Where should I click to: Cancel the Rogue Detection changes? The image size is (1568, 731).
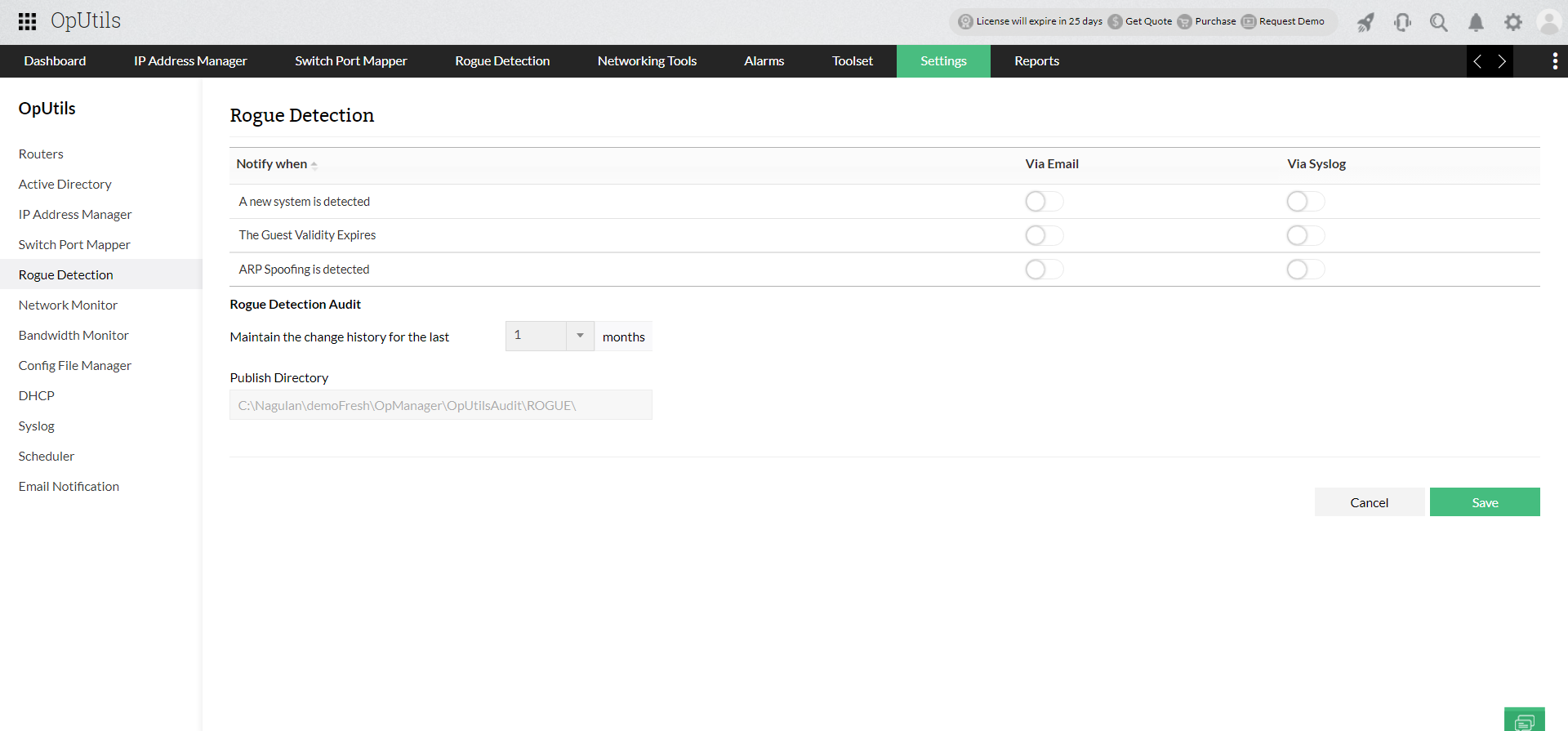1370,502
